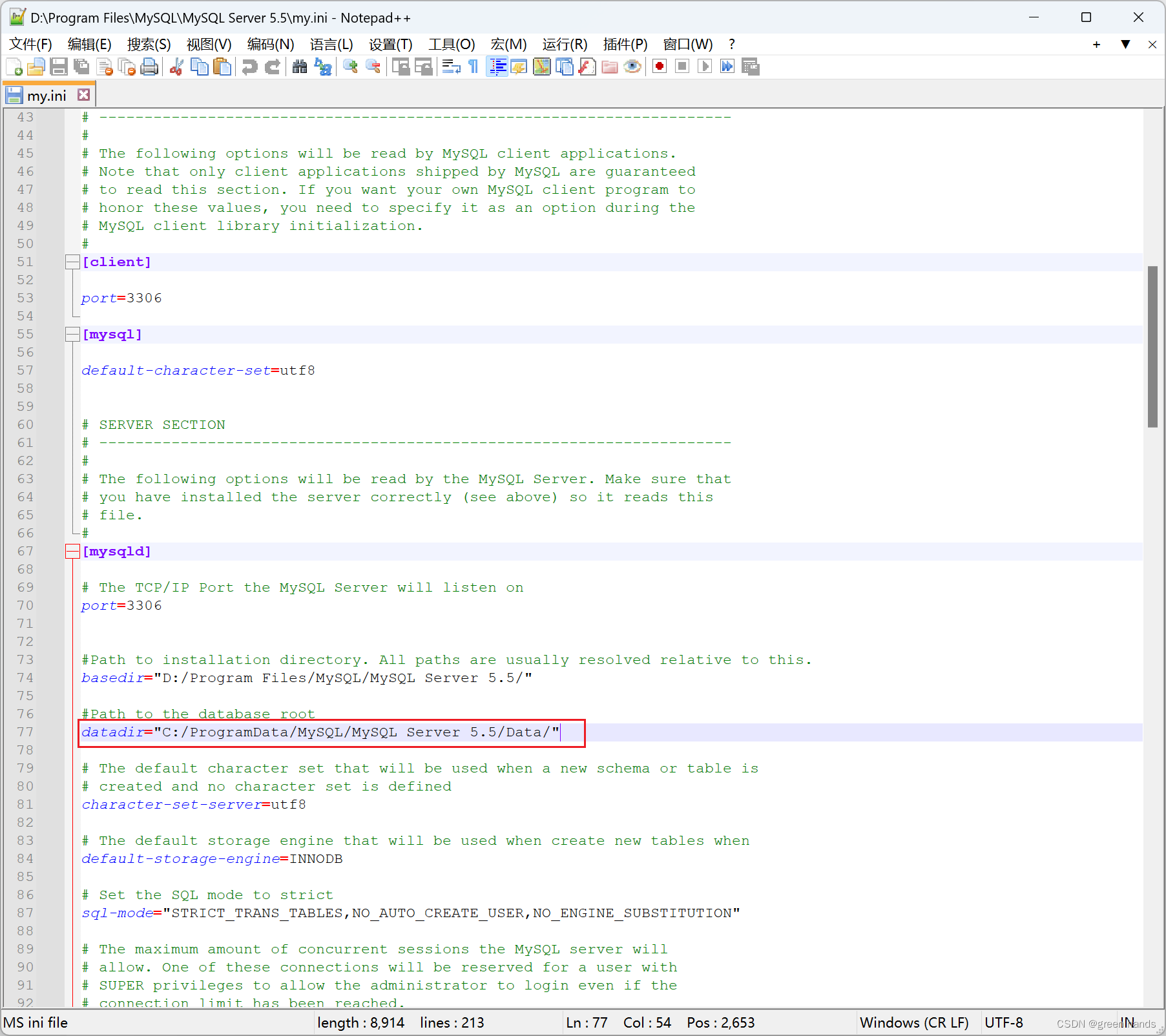The height and width of the screenshot is (1036, 1166).
Task: Collapse the [client] section fold
Action: [72, 262]
